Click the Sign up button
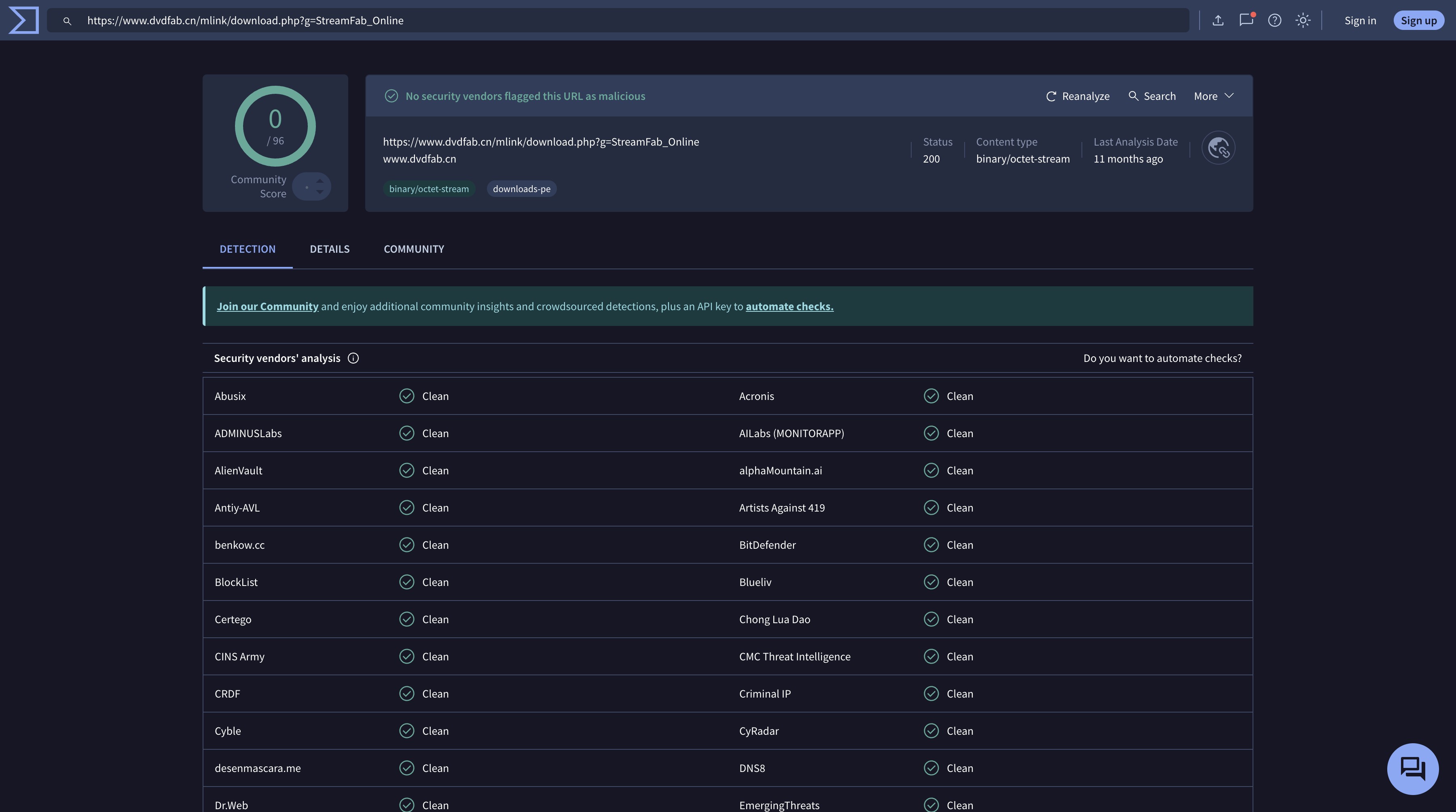 coord(1419,20)
